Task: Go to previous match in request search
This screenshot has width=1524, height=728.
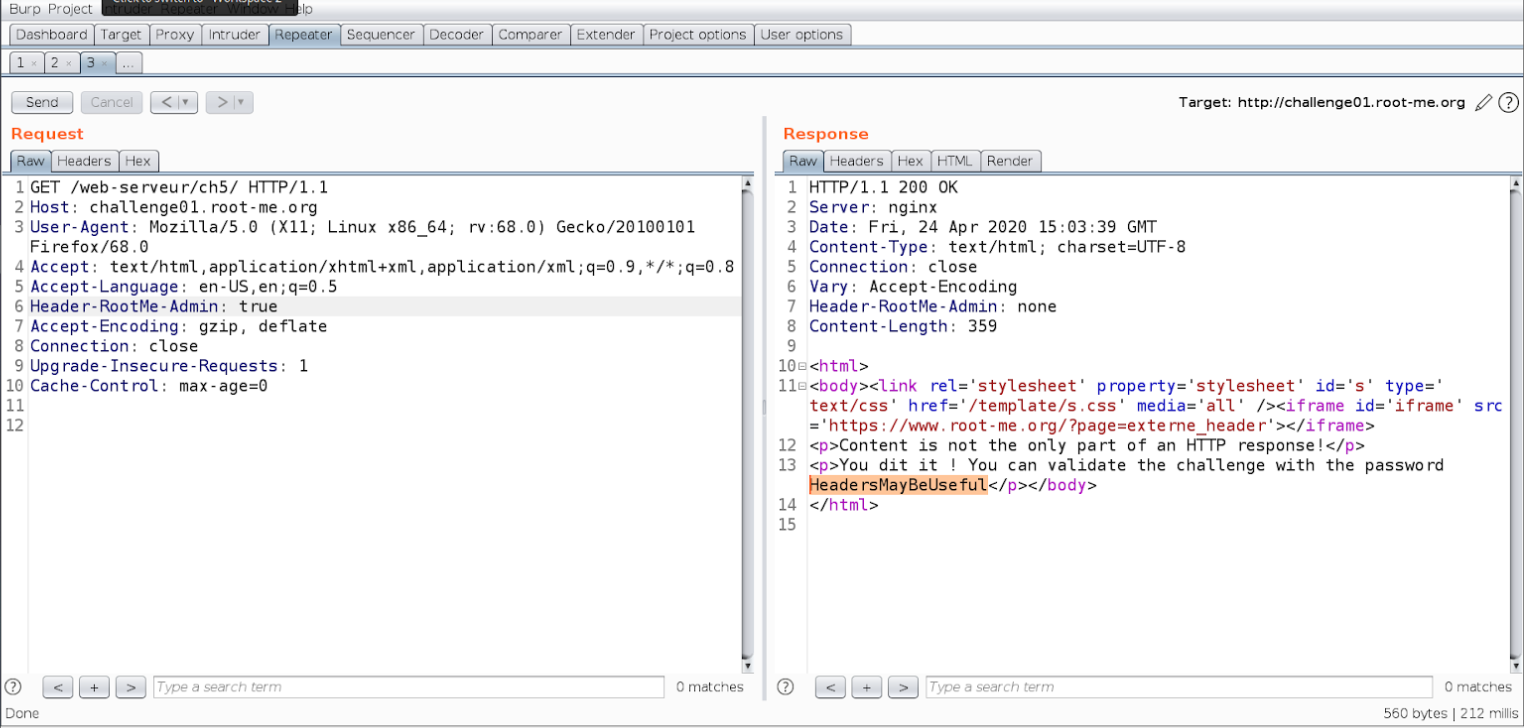Action: click(x=58, y=687)
